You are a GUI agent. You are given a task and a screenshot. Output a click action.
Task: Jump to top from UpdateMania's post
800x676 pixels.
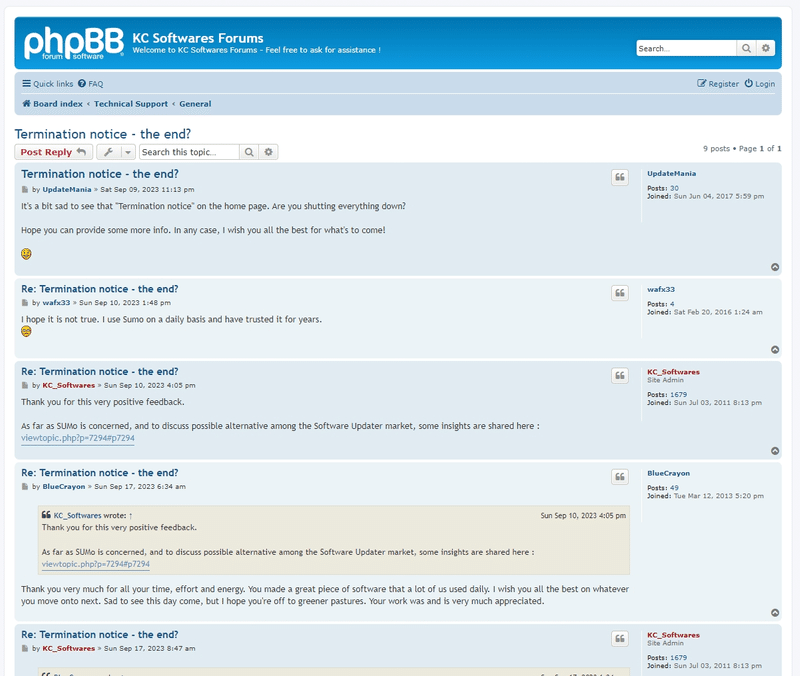tap(774, 267)
